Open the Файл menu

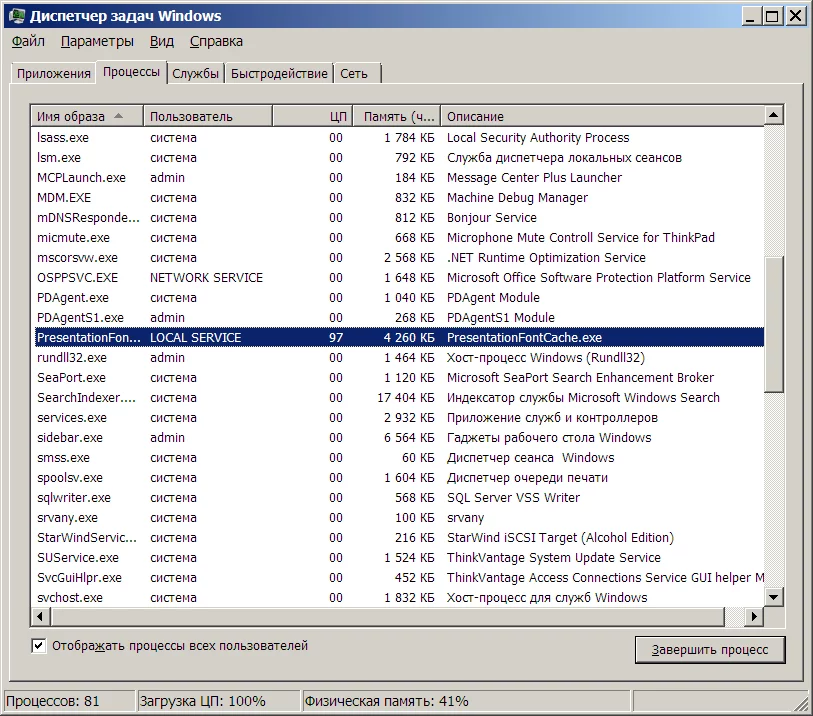(28, 42)
